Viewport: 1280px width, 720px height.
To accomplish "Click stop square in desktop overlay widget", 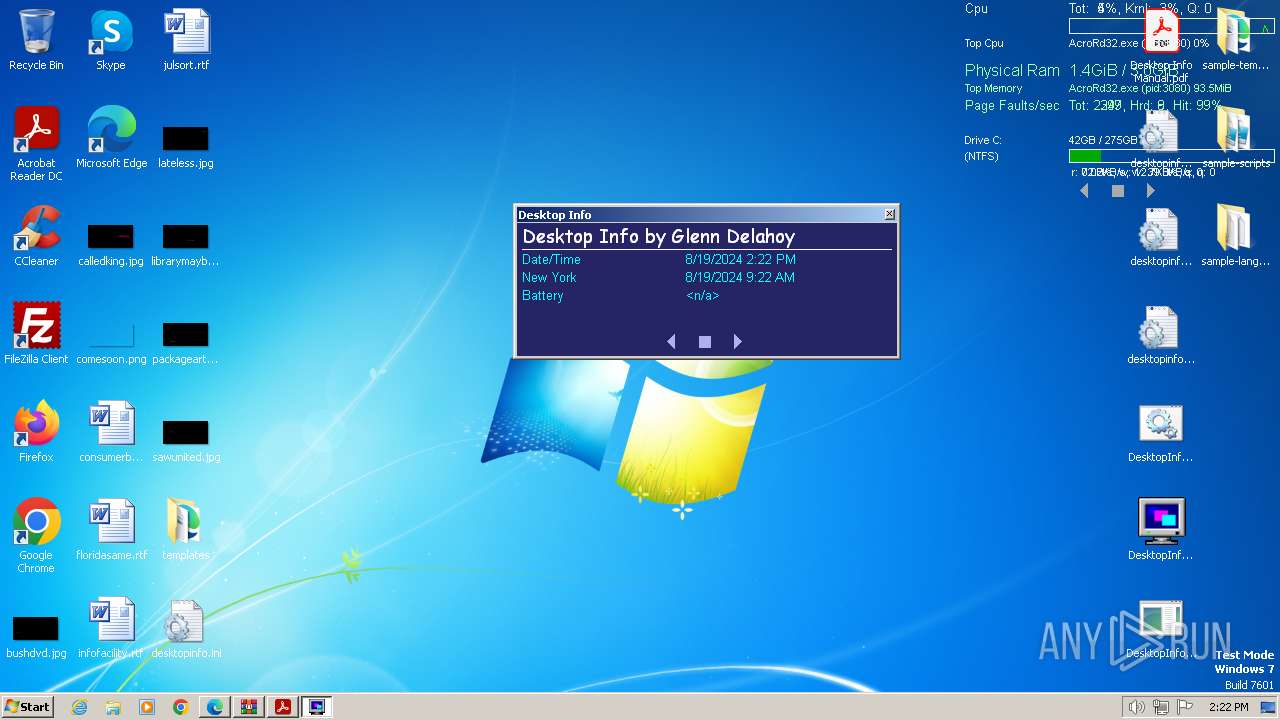I will click(x=1118, y=191).
